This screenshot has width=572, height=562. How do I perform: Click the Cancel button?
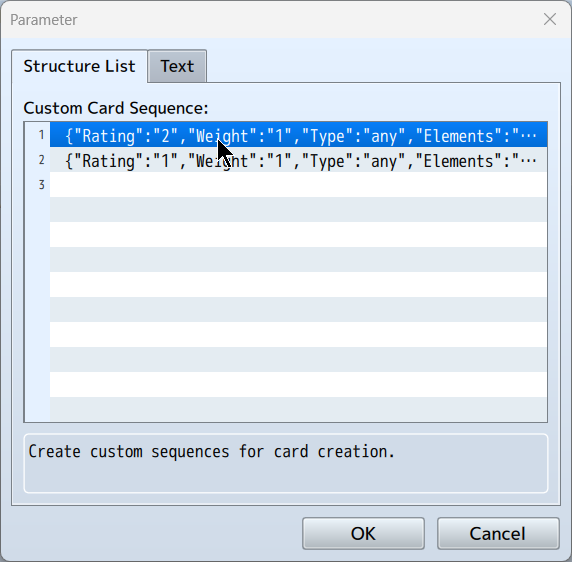click(498, 534)
